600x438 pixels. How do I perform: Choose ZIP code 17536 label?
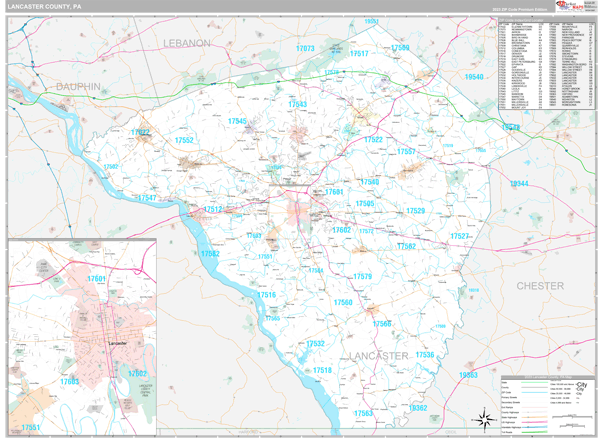(x=425, y=355)
